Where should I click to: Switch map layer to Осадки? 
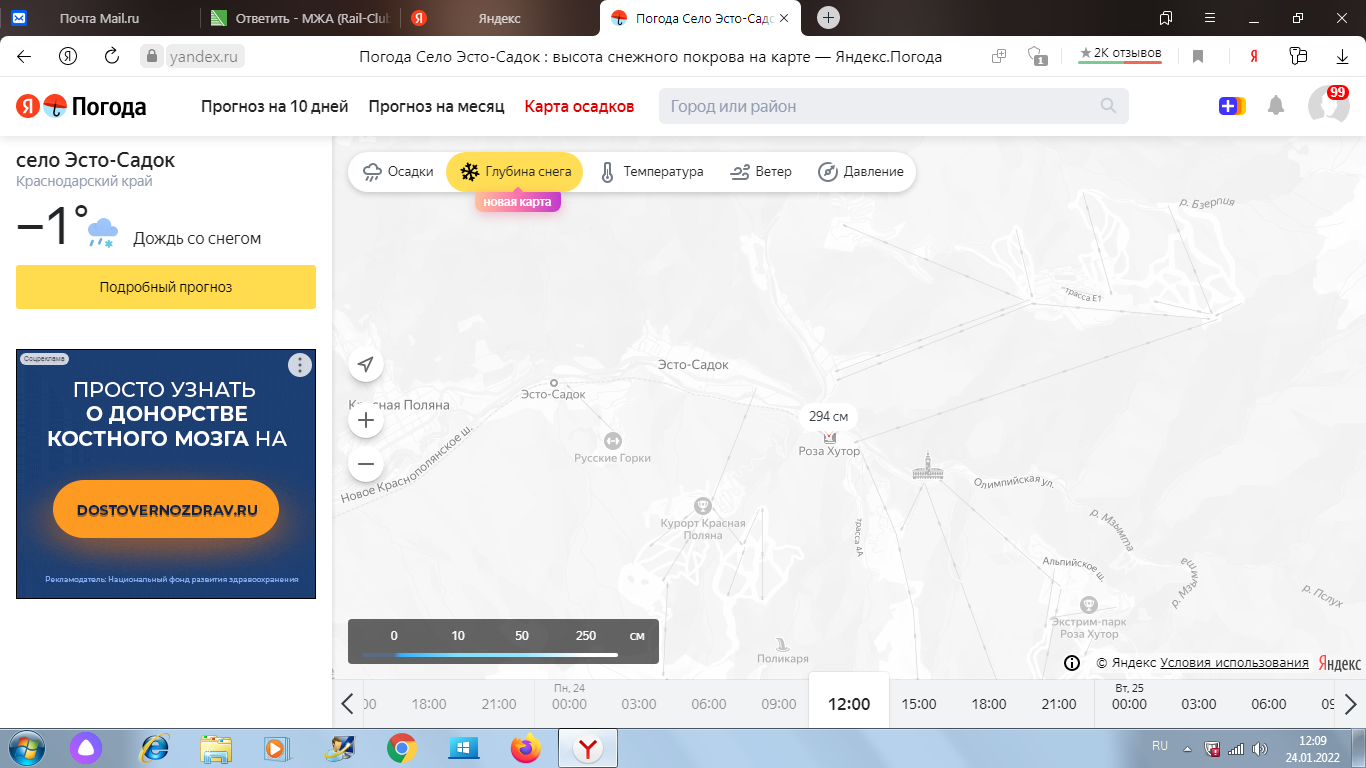[398, 172]
